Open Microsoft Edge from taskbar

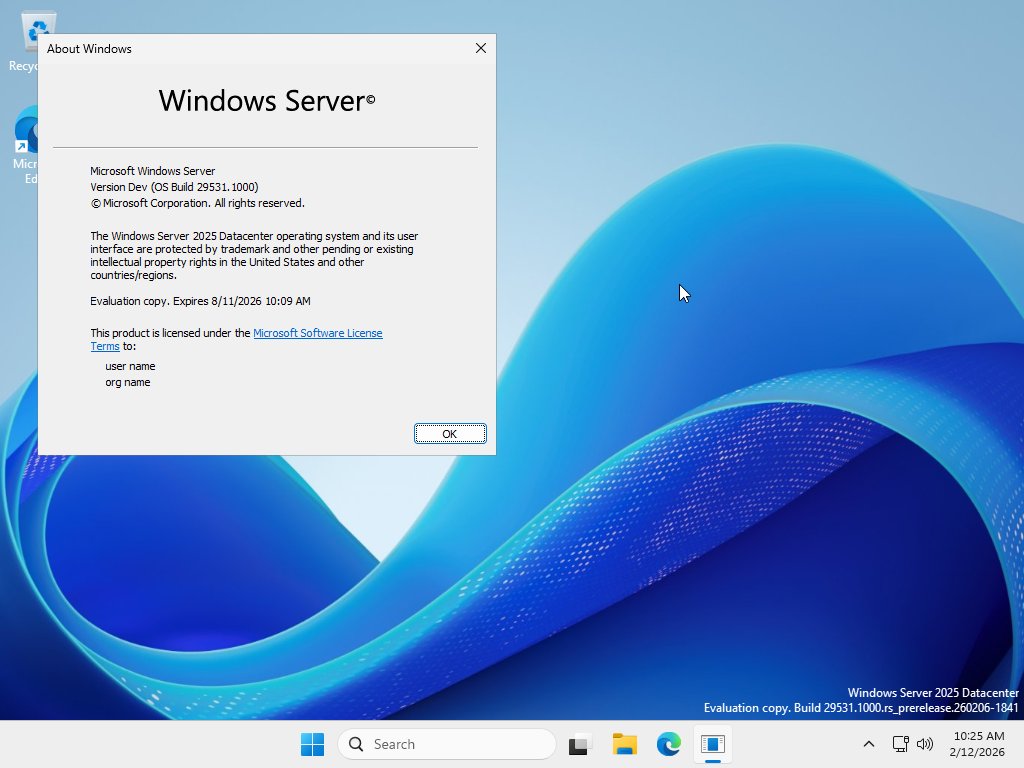tap(669, 744)
